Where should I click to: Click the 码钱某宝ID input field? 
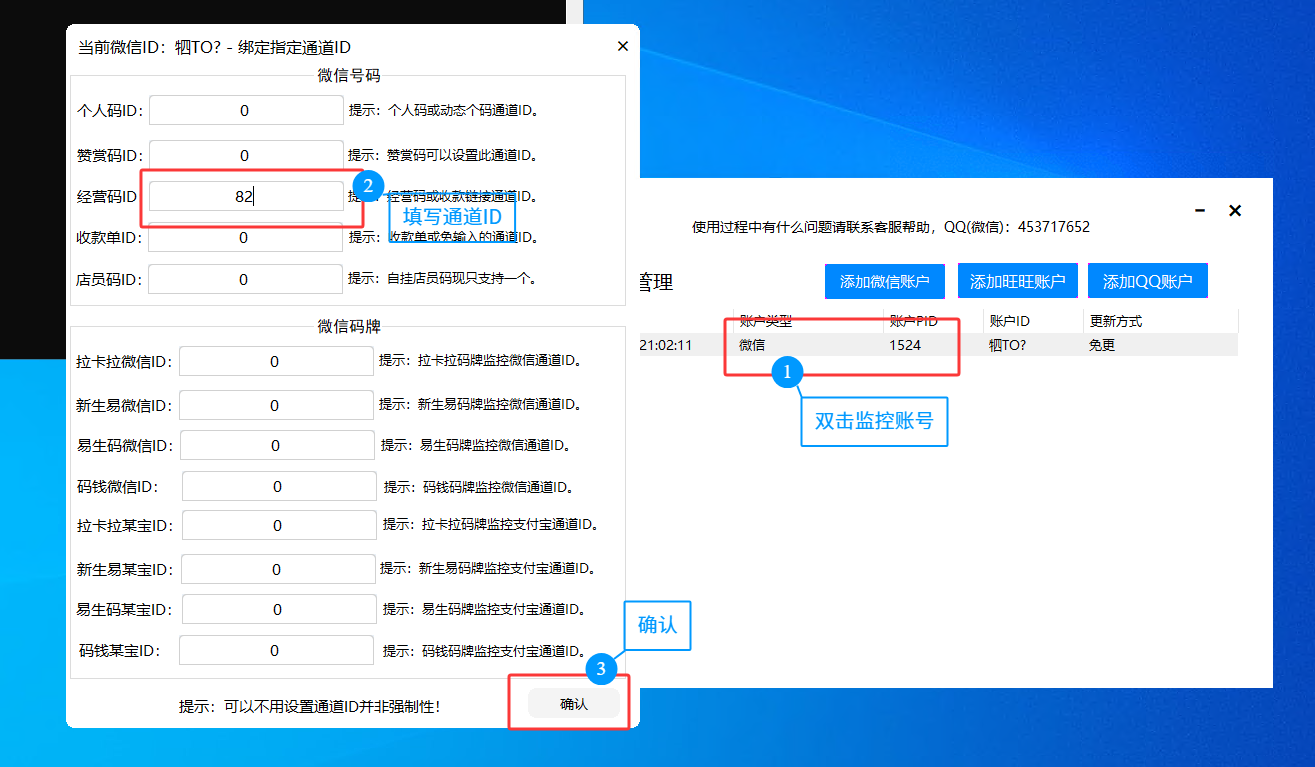pyautogui.click(x=275, y=651)
